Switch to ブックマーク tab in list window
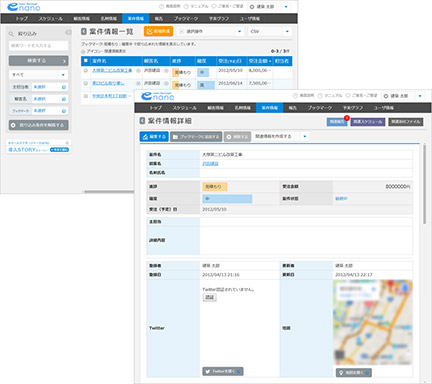432x384 pixels. click(x=186, y=19)
